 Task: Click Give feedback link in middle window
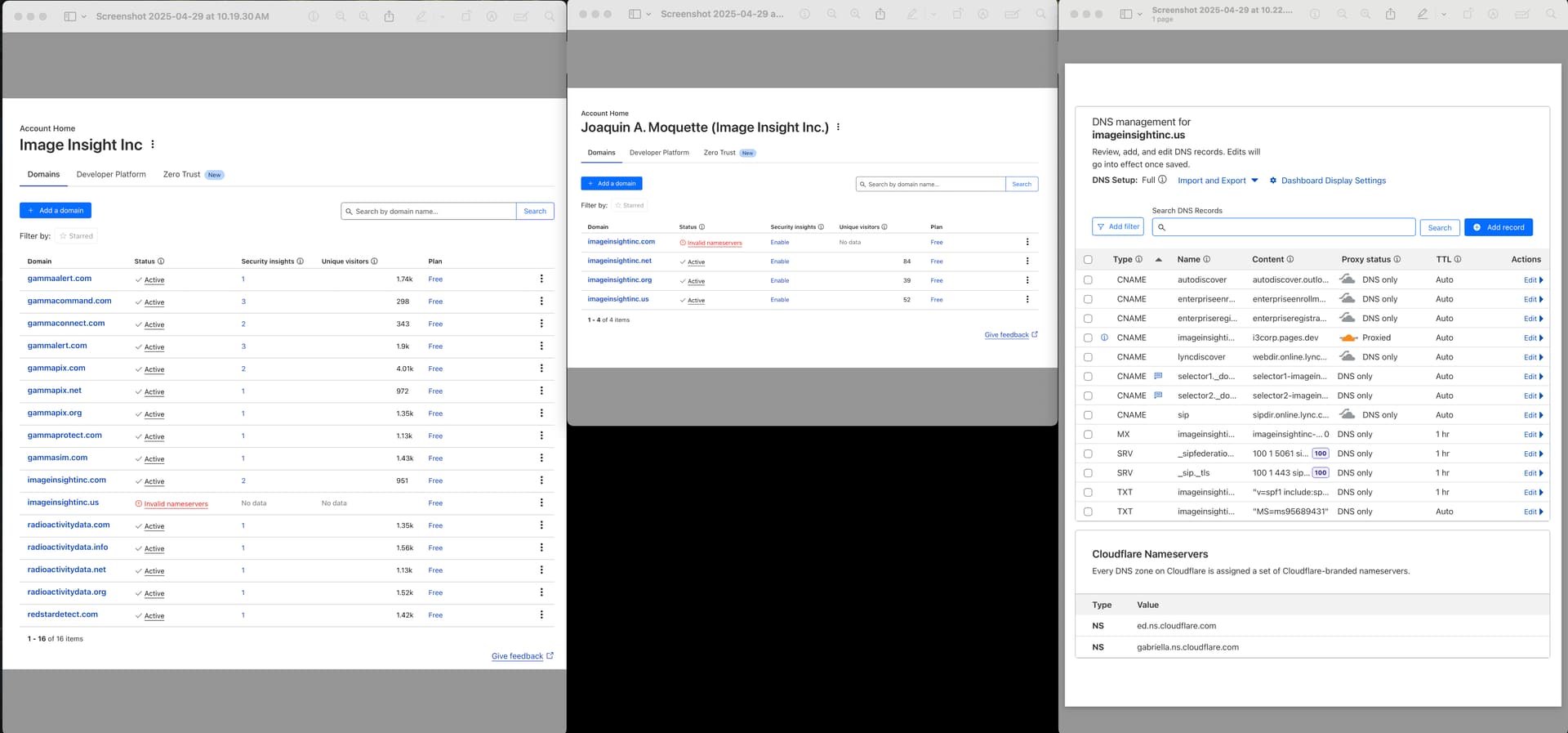tap(1011, 335)
